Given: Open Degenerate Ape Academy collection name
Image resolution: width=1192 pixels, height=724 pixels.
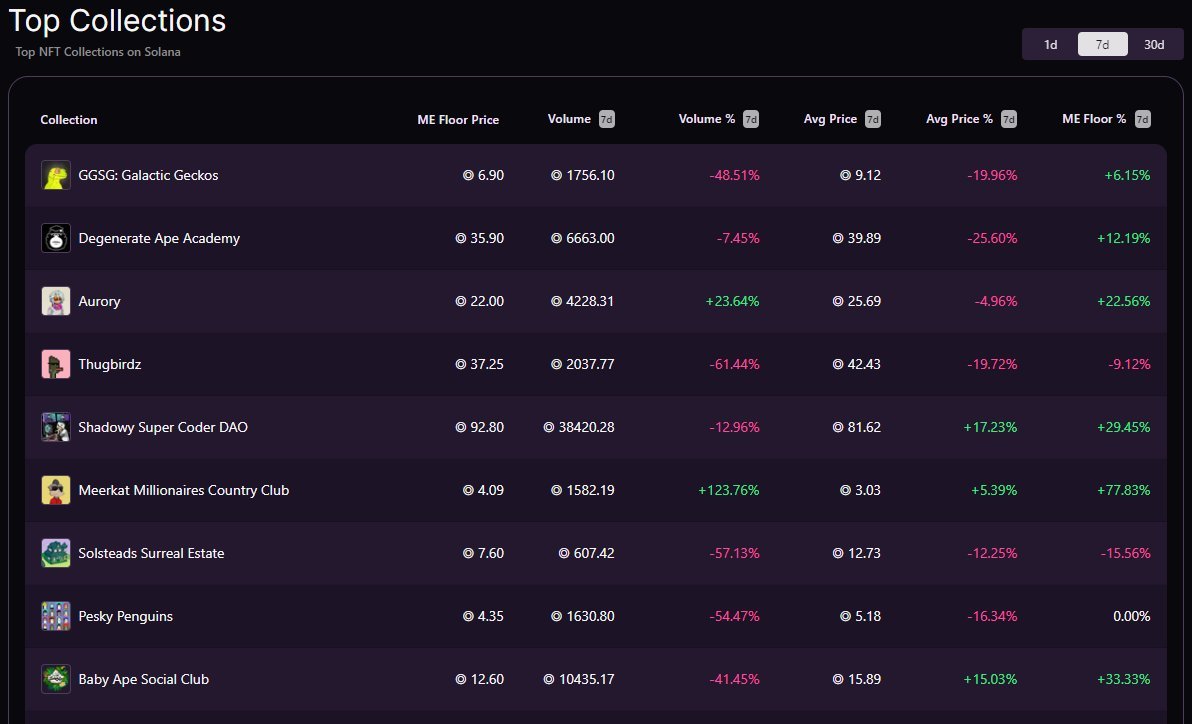Looking at the screenshot, I should pyautogui.click(x=159, y=238).
